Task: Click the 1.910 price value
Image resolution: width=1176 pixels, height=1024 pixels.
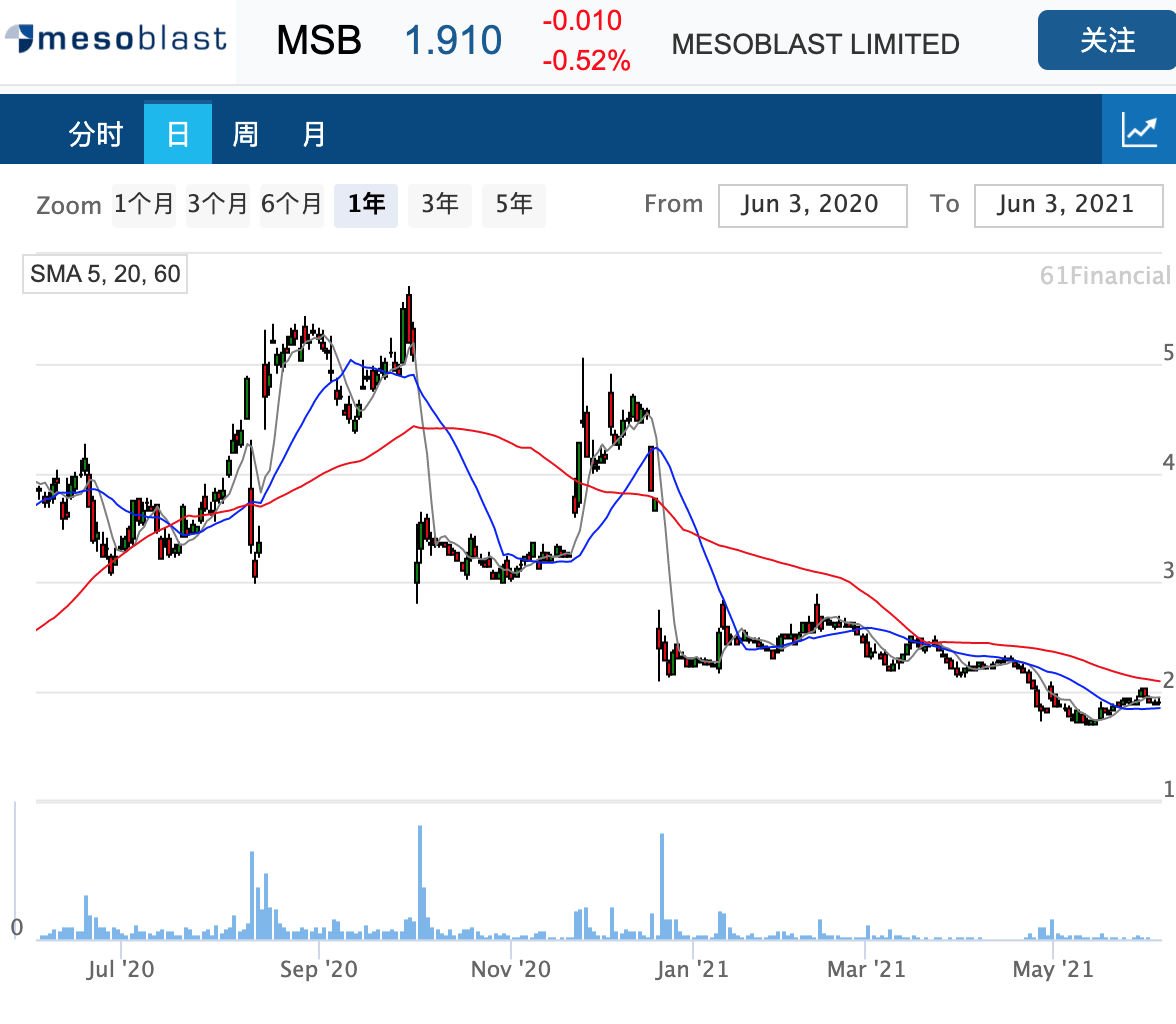Action: pos(453,41)
